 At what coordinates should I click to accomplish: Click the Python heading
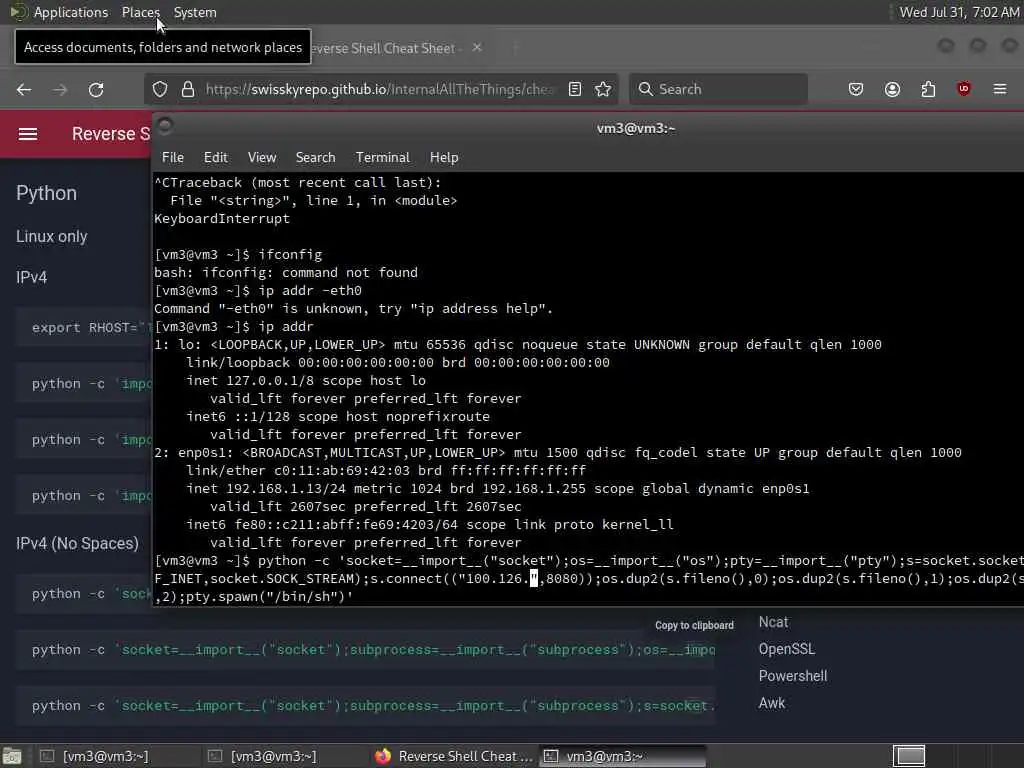[x=46, y=193]
